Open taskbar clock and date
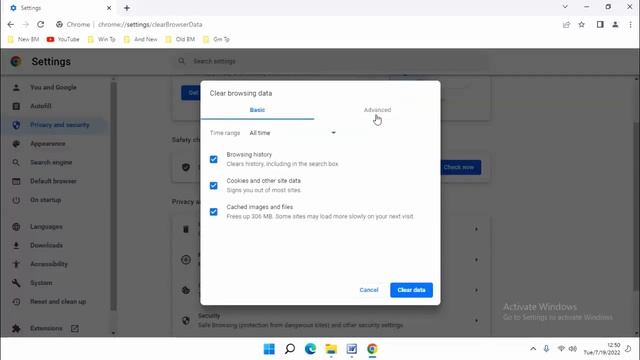The image size is (640, 360). 602,349
